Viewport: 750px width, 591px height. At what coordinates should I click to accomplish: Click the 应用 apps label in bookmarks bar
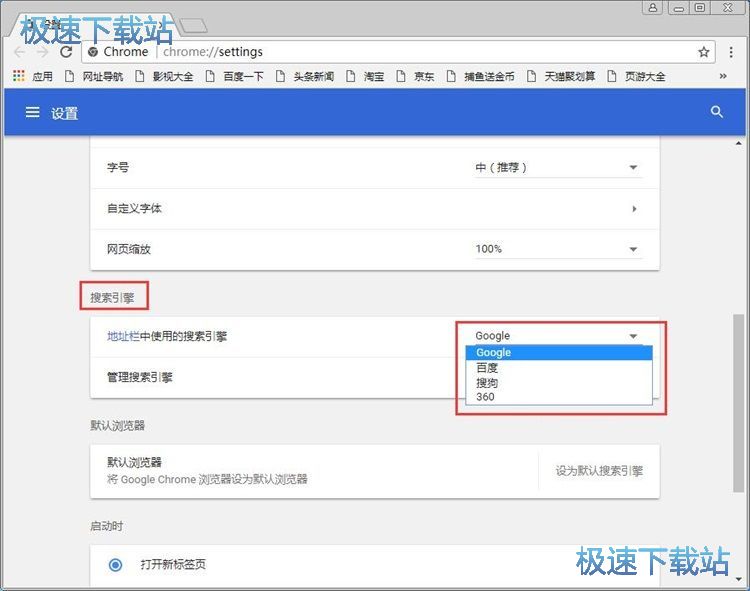pyautogui.click(x=43, y=76)
